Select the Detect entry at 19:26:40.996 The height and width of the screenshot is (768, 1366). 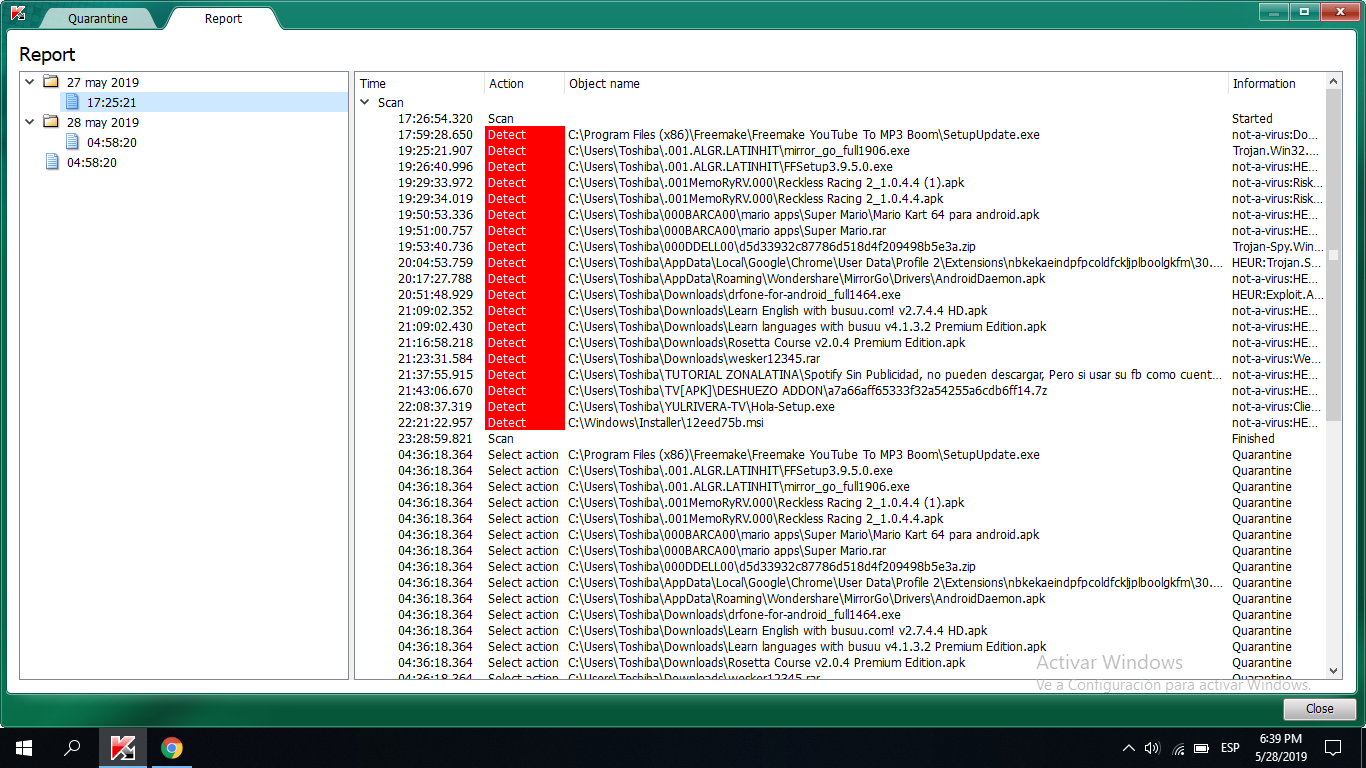[842, 166]
